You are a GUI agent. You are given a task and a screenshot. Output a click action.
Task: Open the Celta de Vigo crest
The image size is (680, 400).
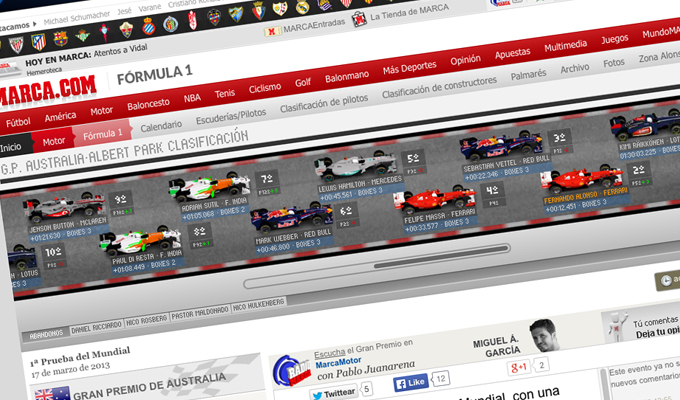coord(104,33)
